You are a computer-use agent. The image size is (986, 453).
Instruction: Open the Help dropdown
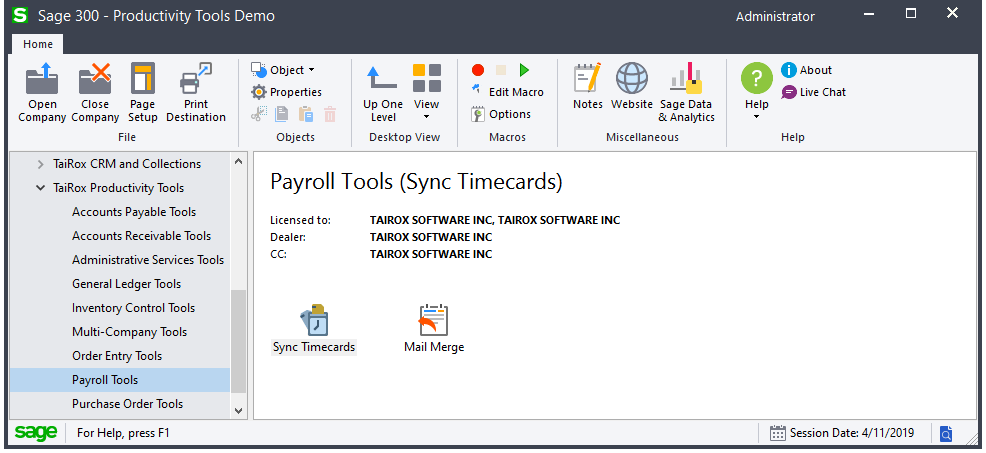pos(756,92)
